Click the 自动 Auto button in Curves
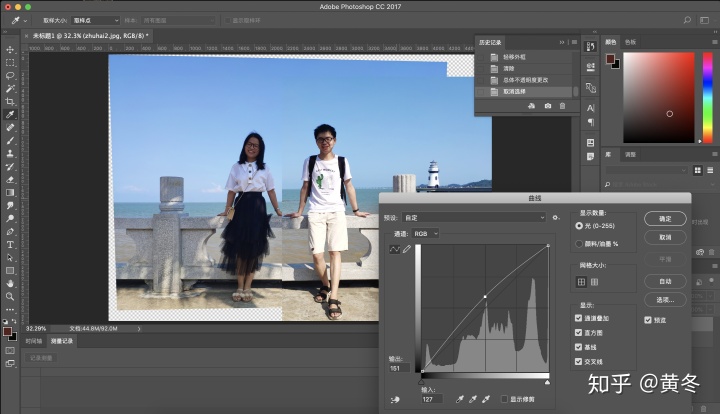720x414 pixels. coord(665,281)
